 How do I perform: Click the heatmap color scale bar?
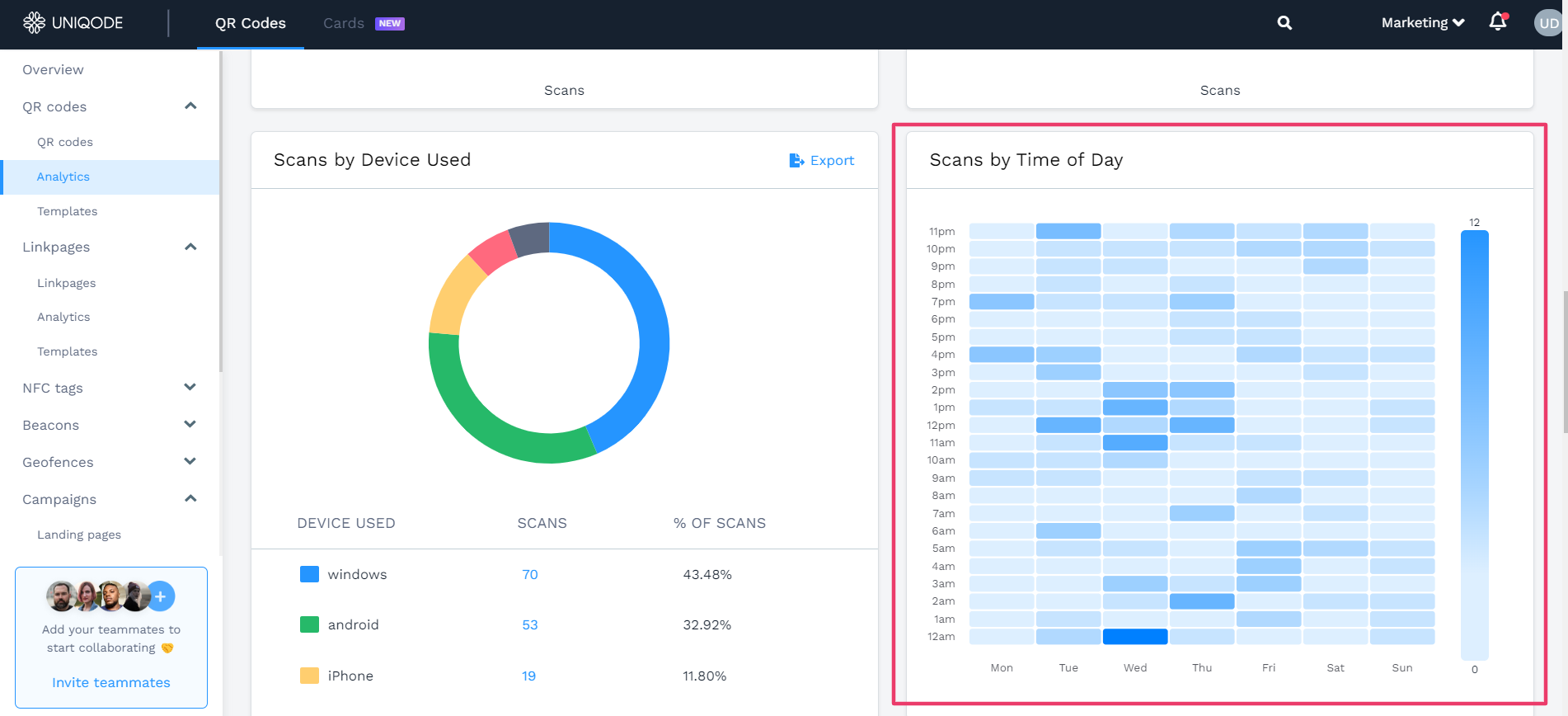click(1474, 445)
